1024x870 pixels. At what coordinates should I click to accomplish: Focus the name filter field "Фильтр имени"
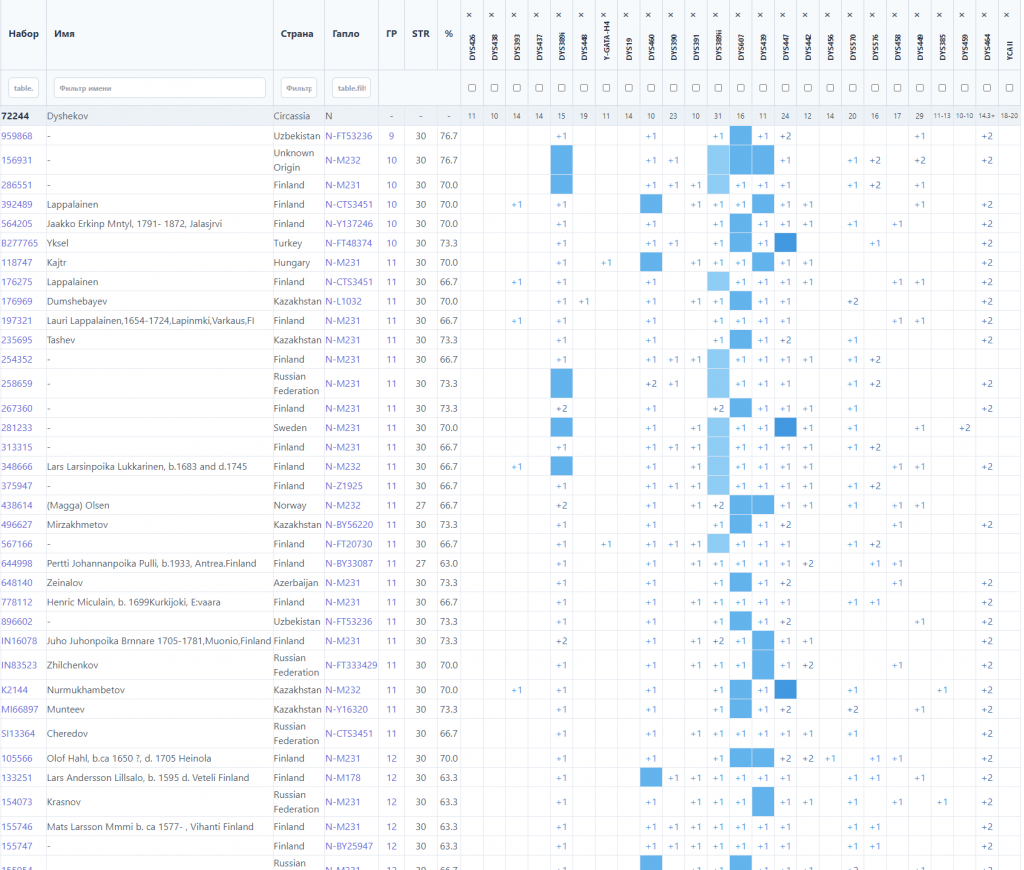pyautogui.click(x=160, y=88)
